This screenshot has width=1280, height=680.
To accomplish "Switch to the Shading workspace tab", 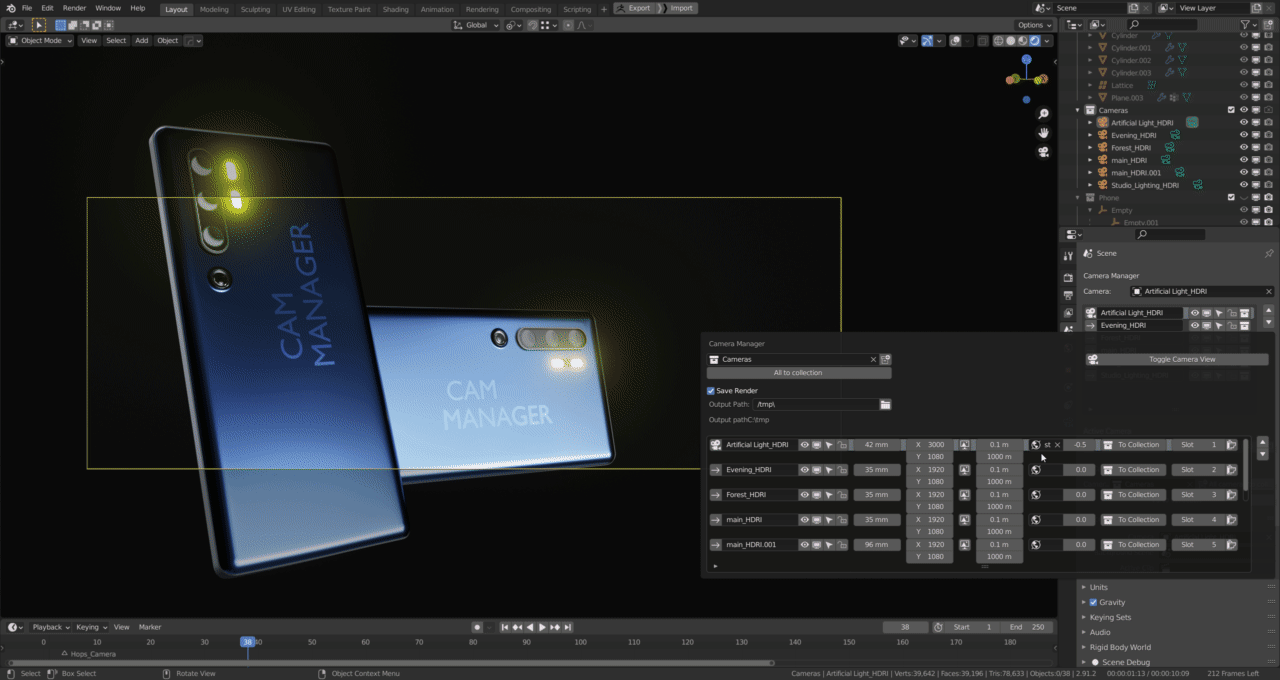I will (395, 9).
